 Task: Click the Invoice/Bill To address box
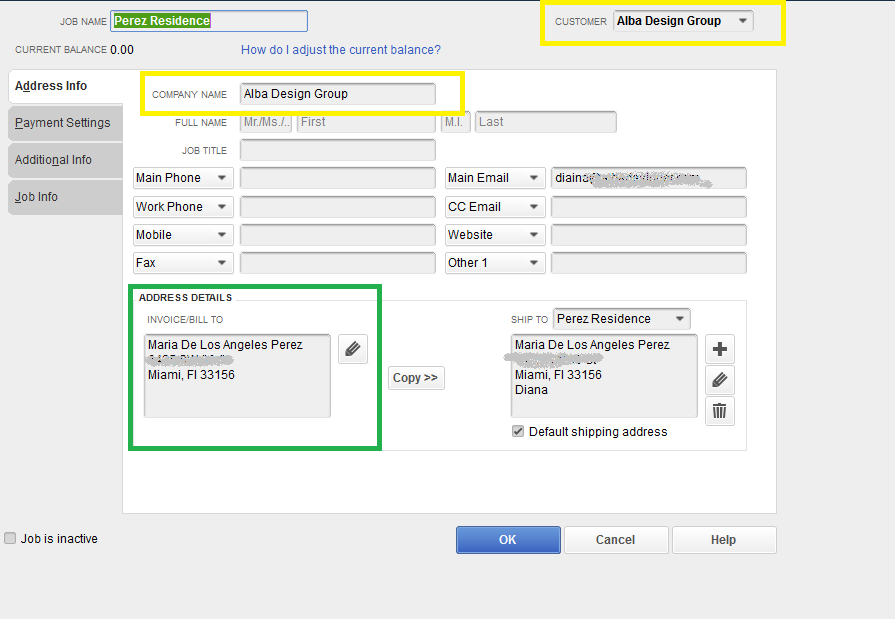pos(237,376)
